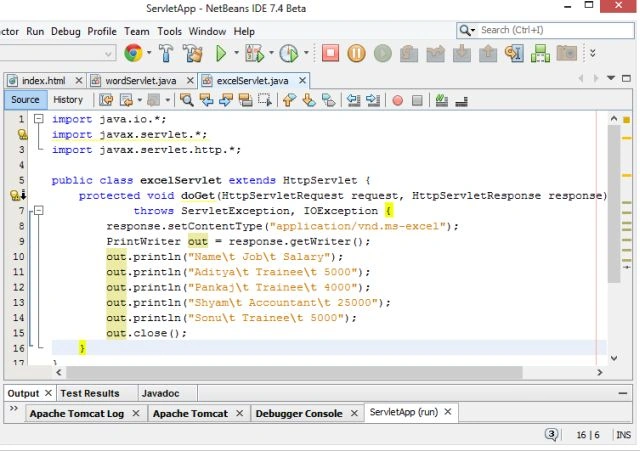Open the Test Results tab

[90, 393]
